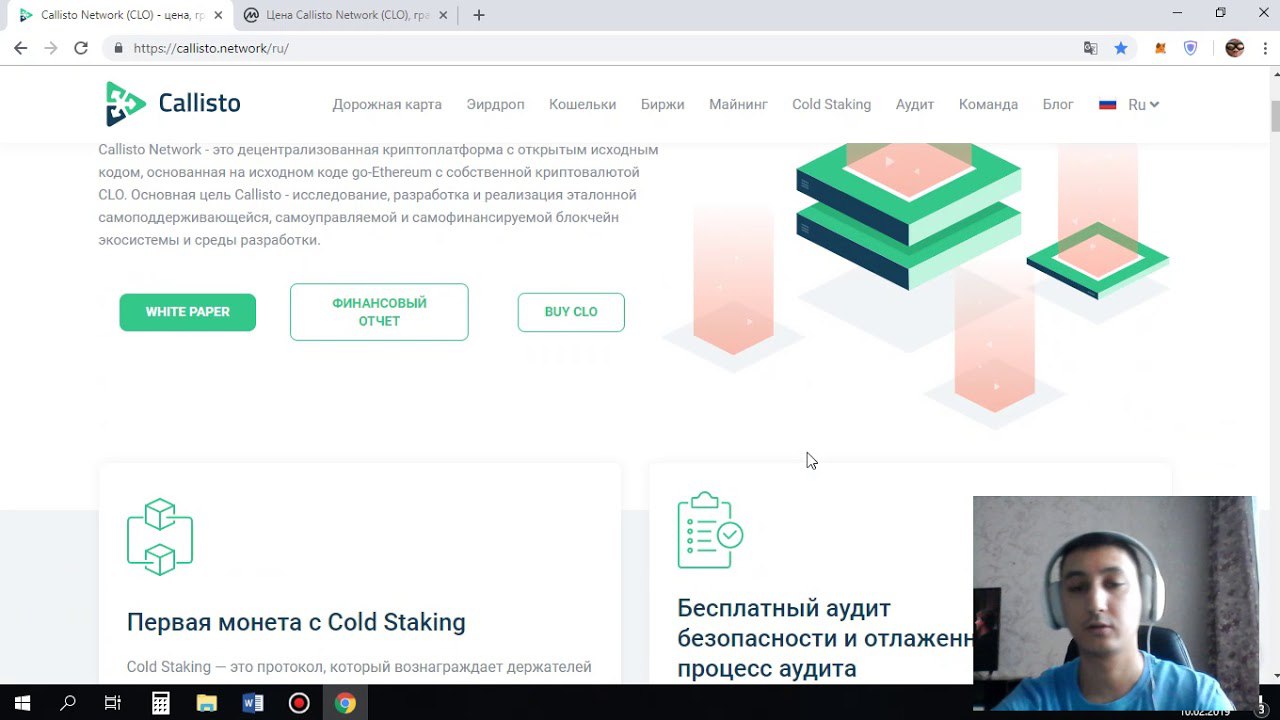Reload the page with refresh icon
The image size is (1280, 720).
[x=81, y=48]
